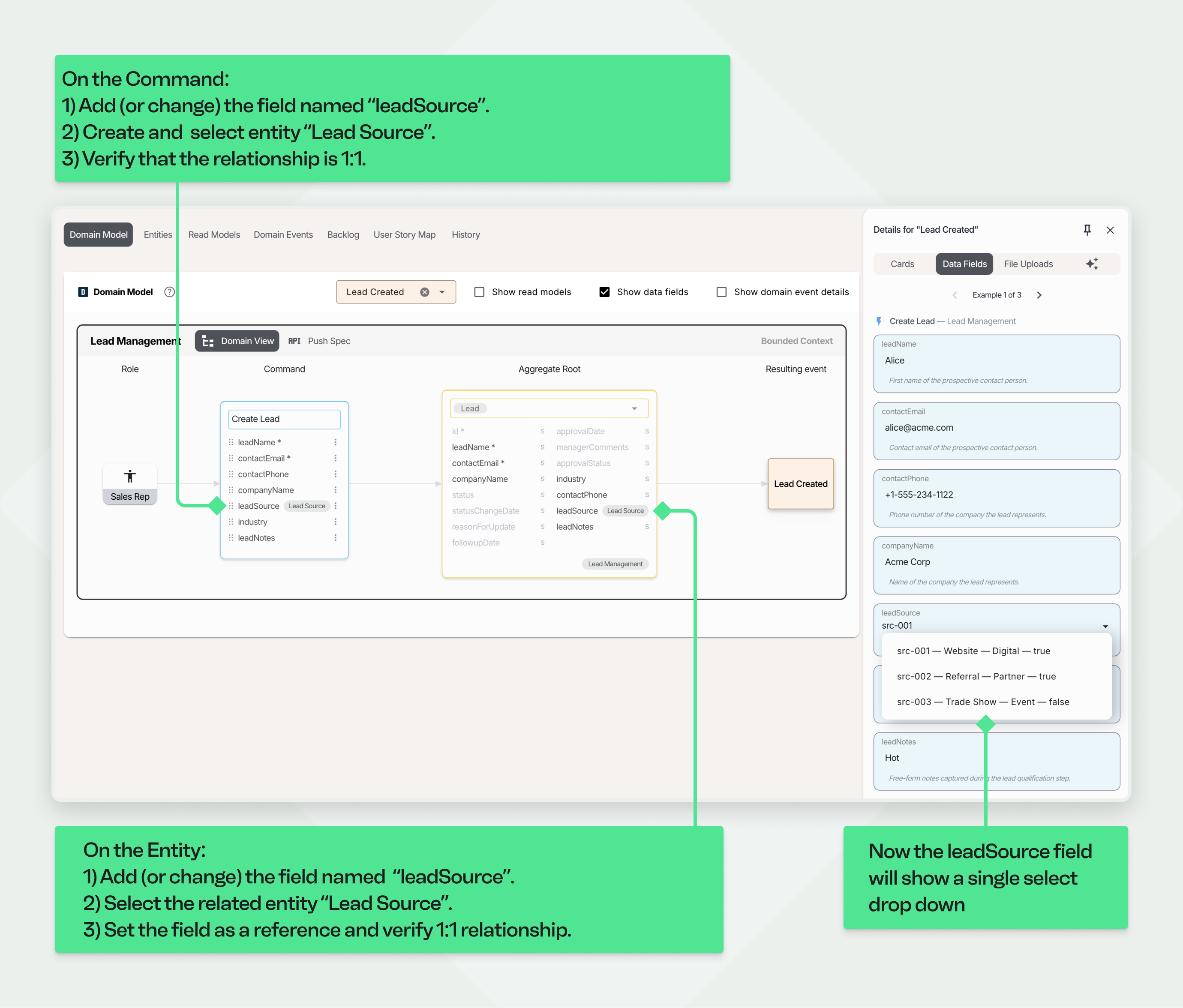Viewport: 1183px width, 1008px height.
Task: Select src-002 Referral Partner option
Action: 997,676
